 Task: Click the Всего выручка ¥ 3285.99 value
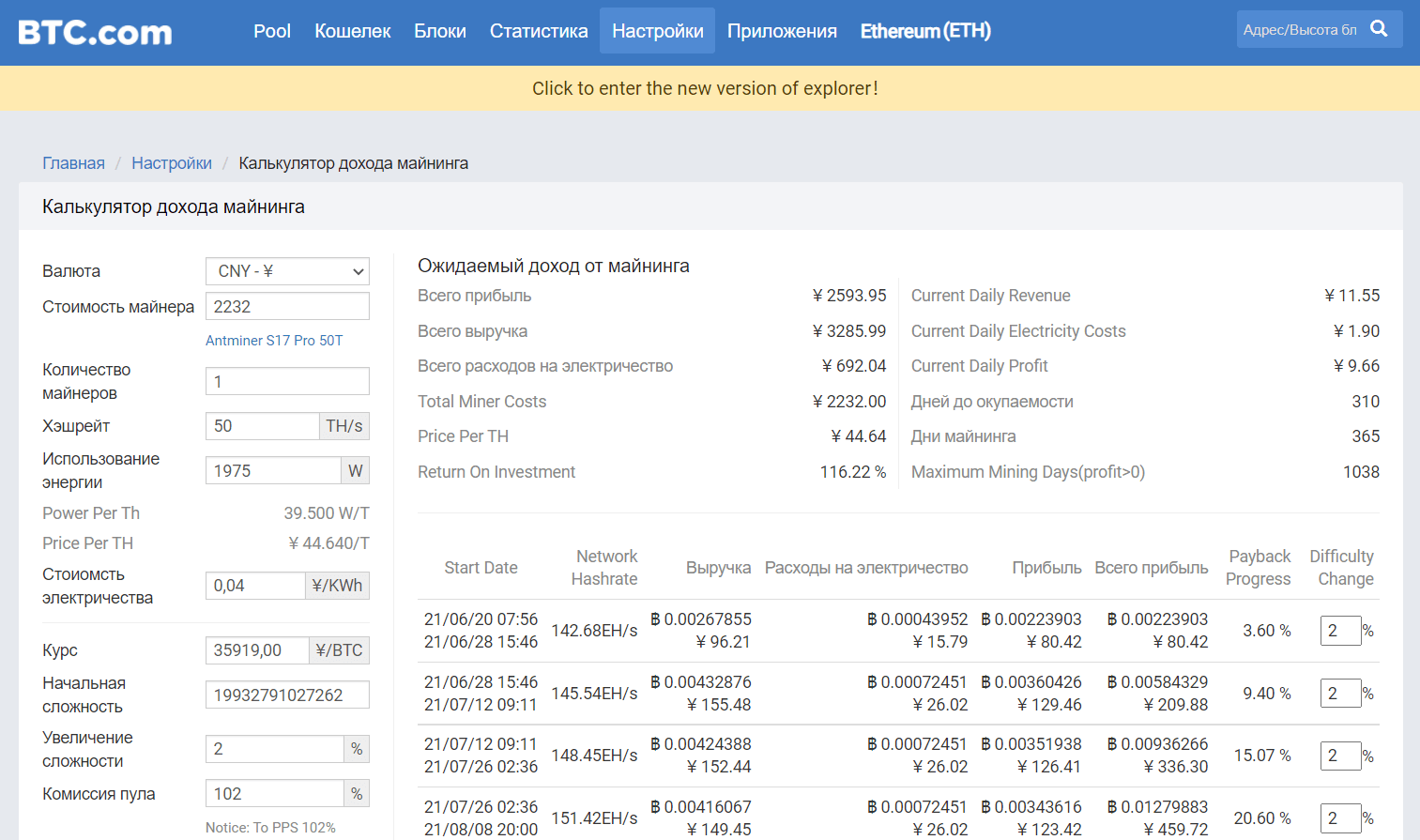[x=849, y=331]
